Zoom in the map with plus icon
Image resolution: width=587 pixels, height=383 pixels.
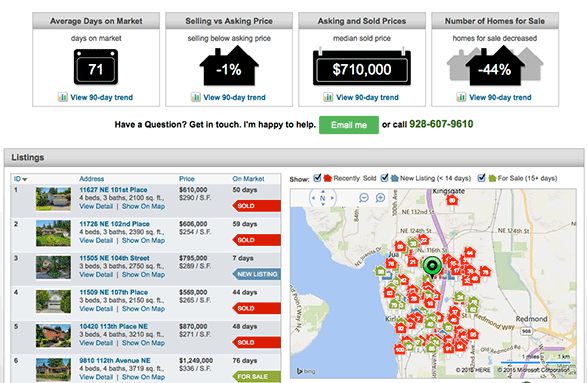(380, 198)
